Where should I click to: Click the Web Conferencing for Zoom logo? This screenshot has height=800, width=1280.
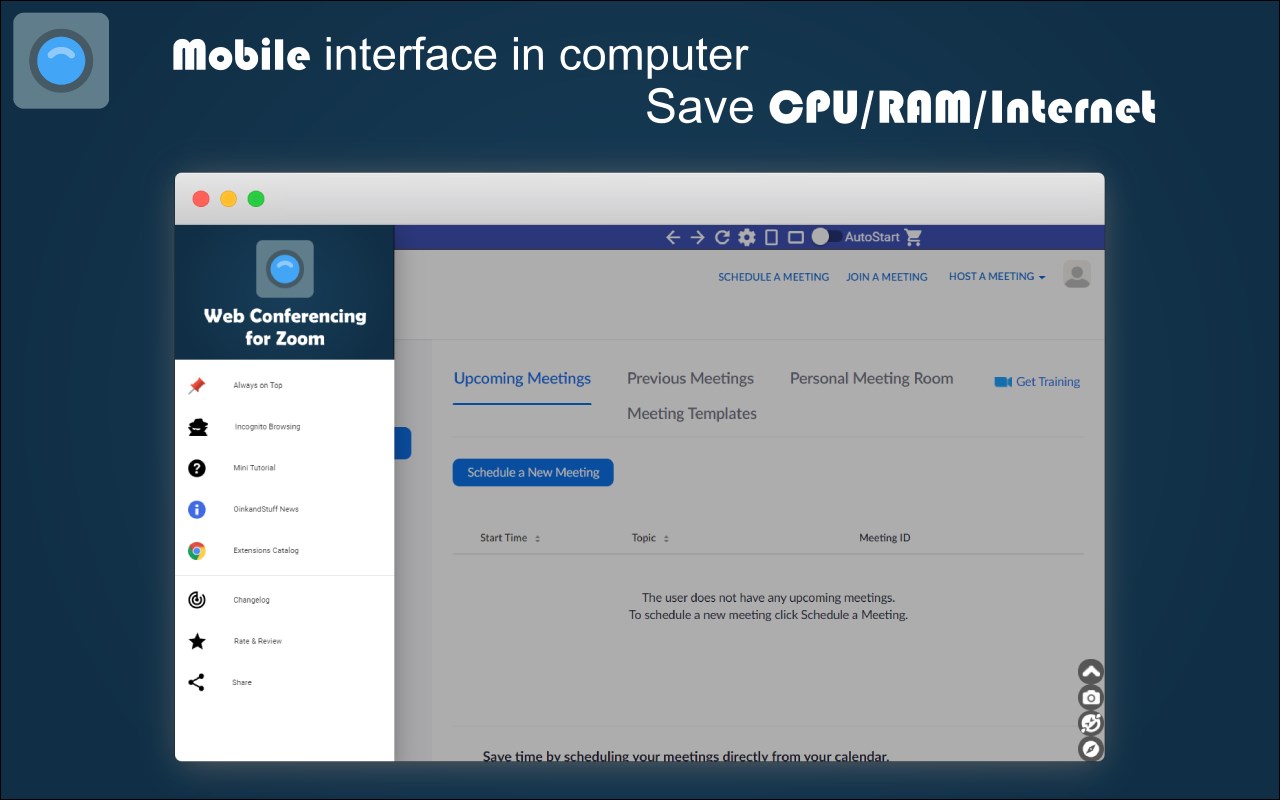point(285,269)
